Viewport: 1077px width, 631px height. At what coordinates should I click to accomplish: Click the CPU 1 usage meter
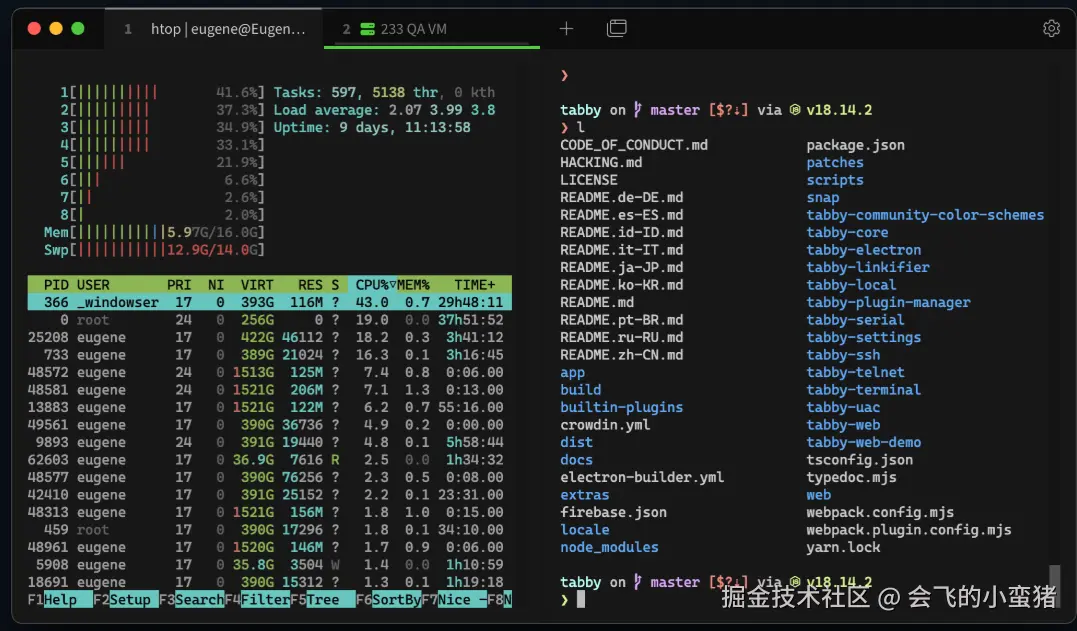162,92
